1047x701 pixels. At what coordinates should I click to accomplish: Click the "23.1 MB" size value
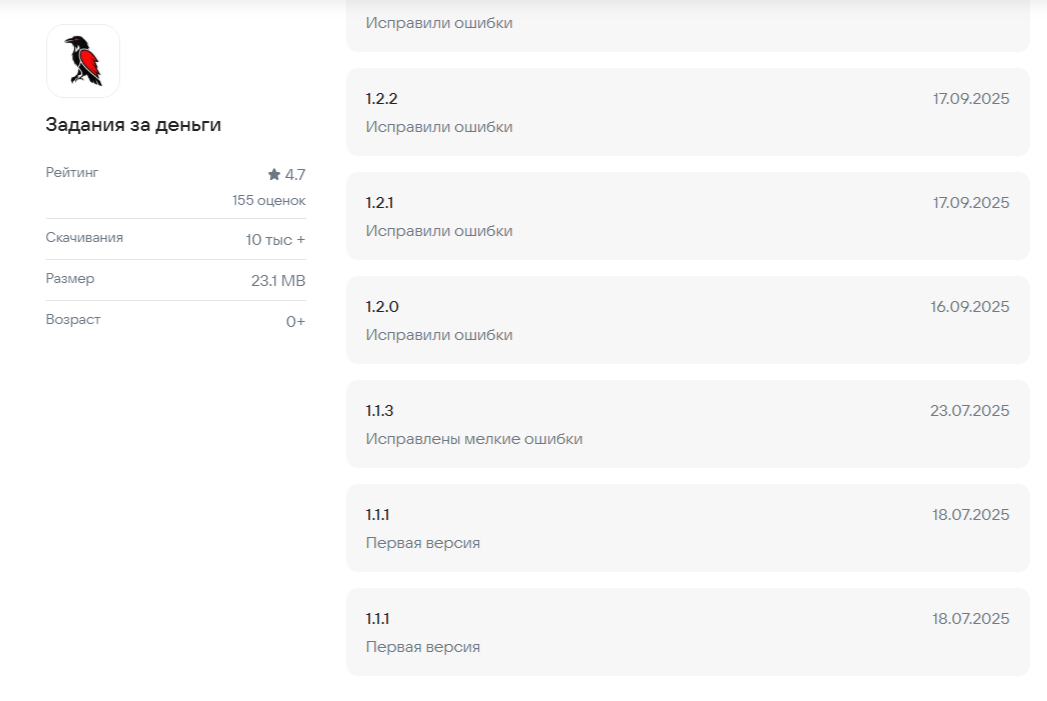(278, 281)
